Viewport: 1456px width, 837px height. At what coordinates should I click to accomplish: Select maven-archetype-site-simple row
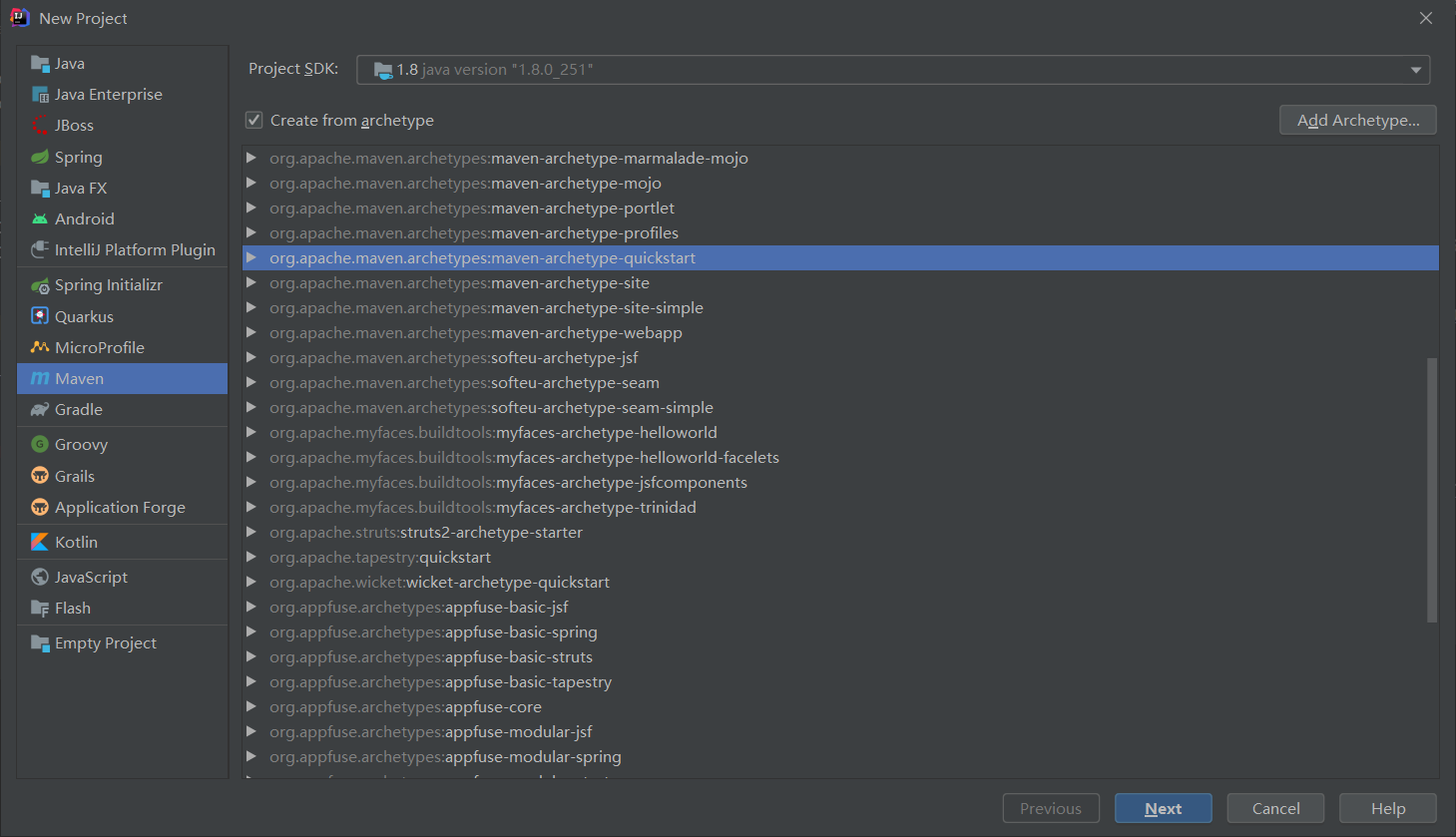pyautogui.click(x=840, y=307)
